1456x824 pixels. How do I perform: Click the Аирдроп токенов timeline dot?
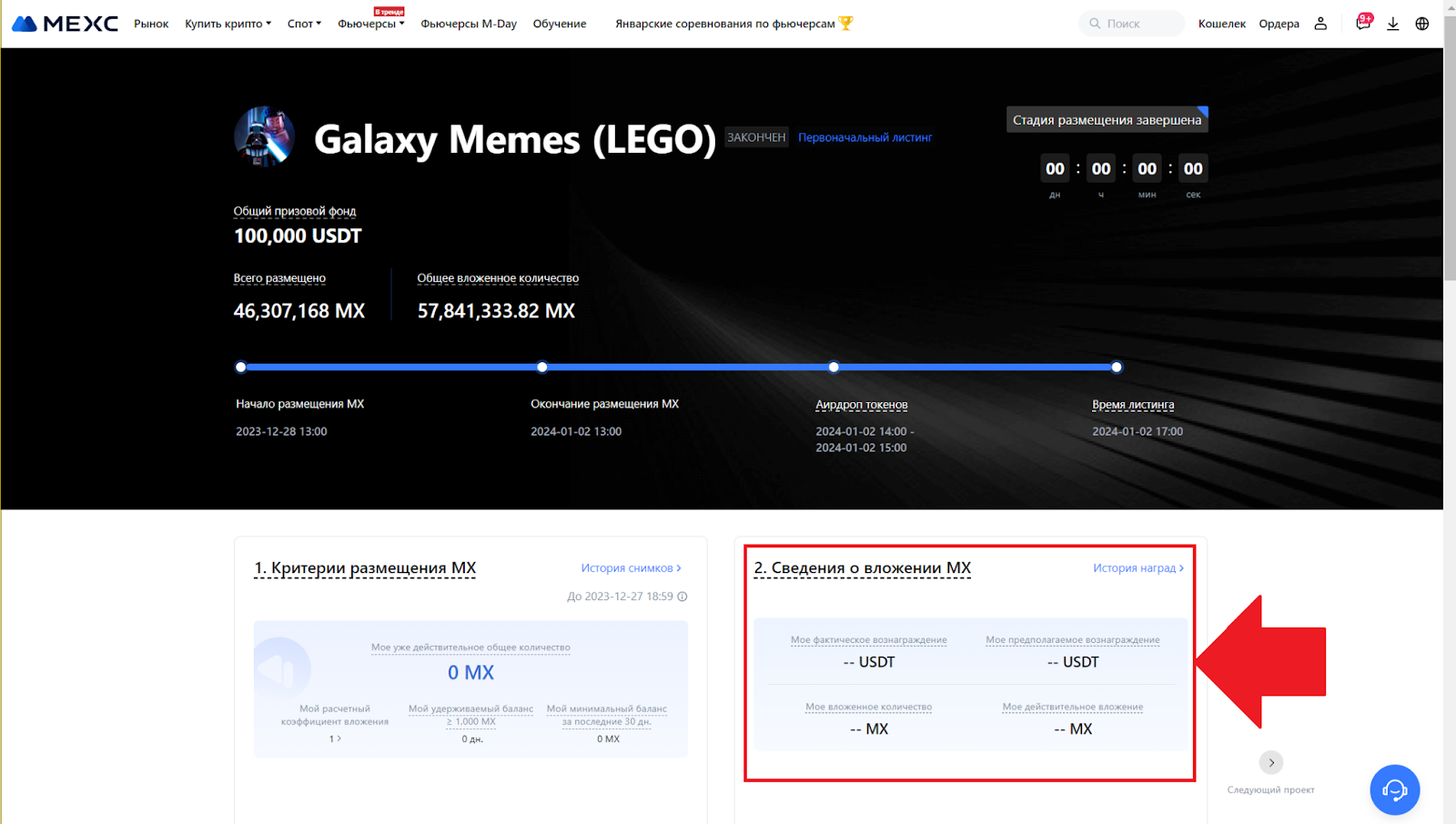[834, 367]
